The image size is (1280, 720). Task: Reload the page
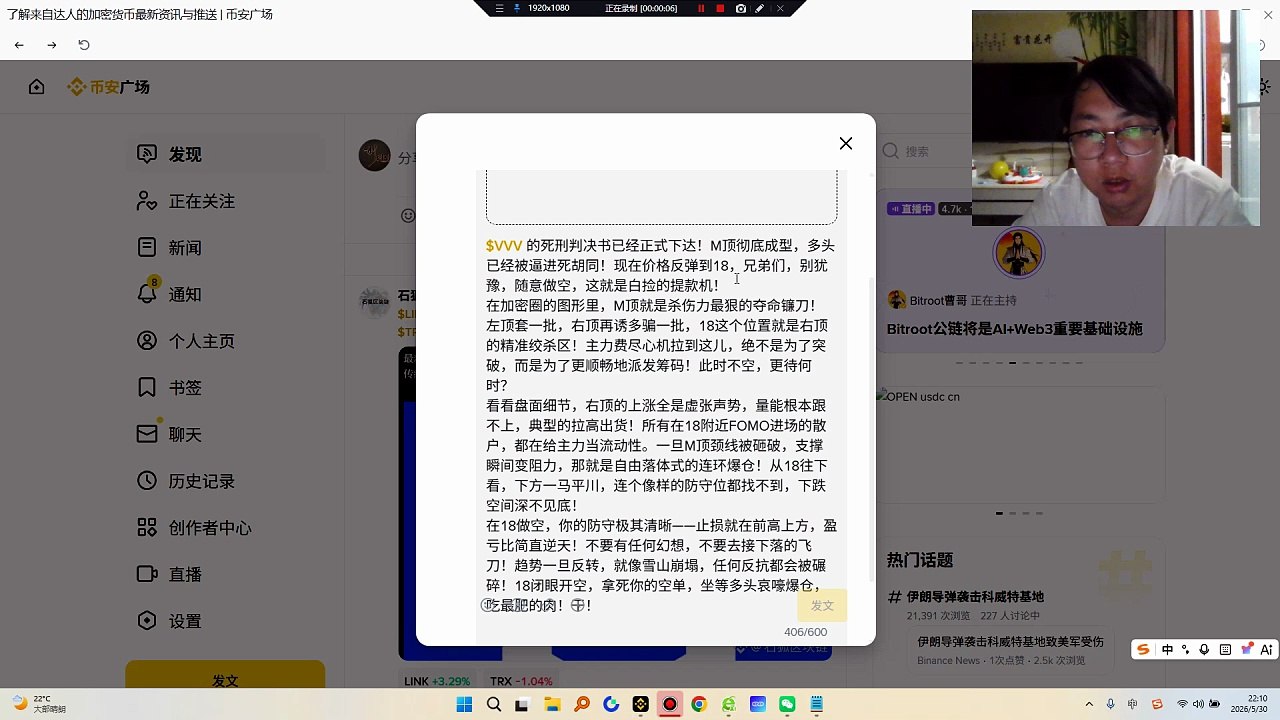tap(84, 45)
